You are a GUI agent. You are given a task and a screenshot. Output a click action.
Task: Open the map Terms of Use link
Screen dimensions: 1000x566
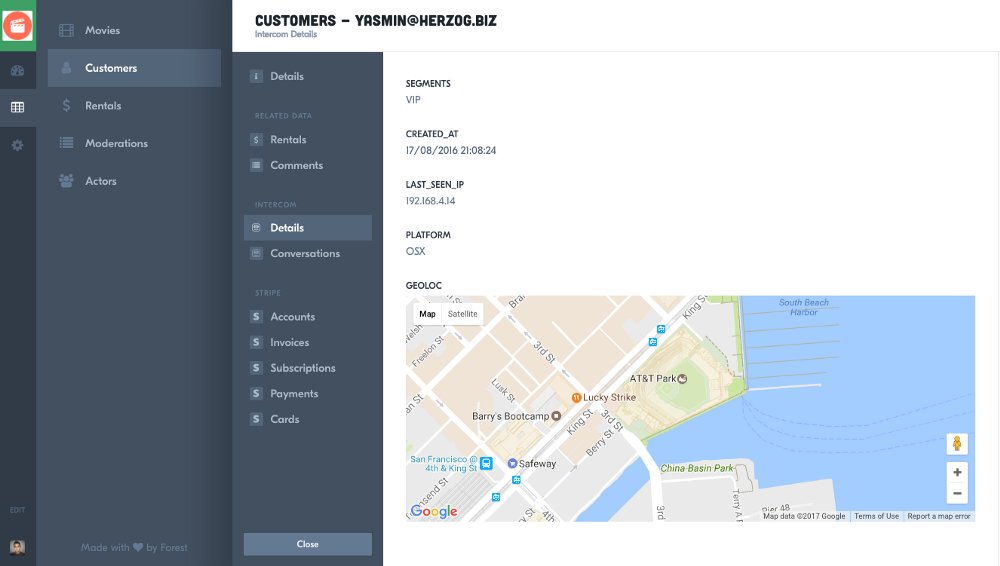pyautogui.click(x=876, y=516)
